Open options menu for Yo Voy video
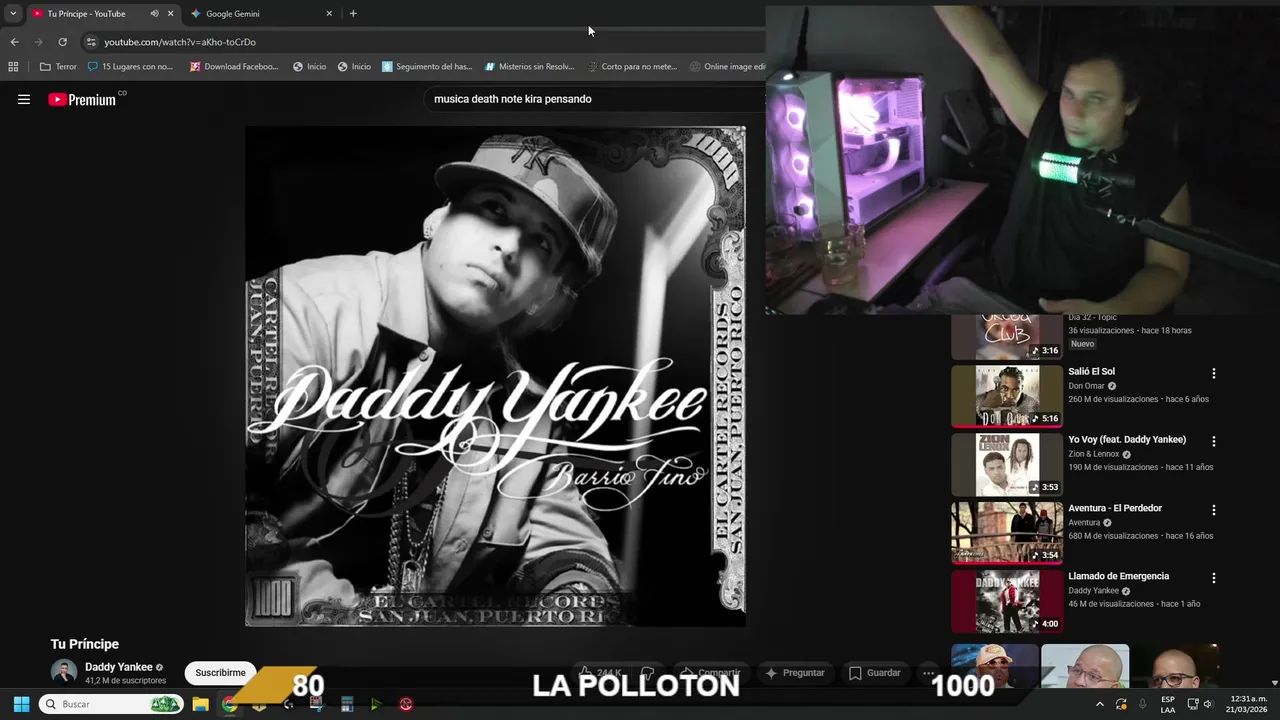Image resolution: width=1280 pixels, height=720 pixels. [x=1214, y=441]
